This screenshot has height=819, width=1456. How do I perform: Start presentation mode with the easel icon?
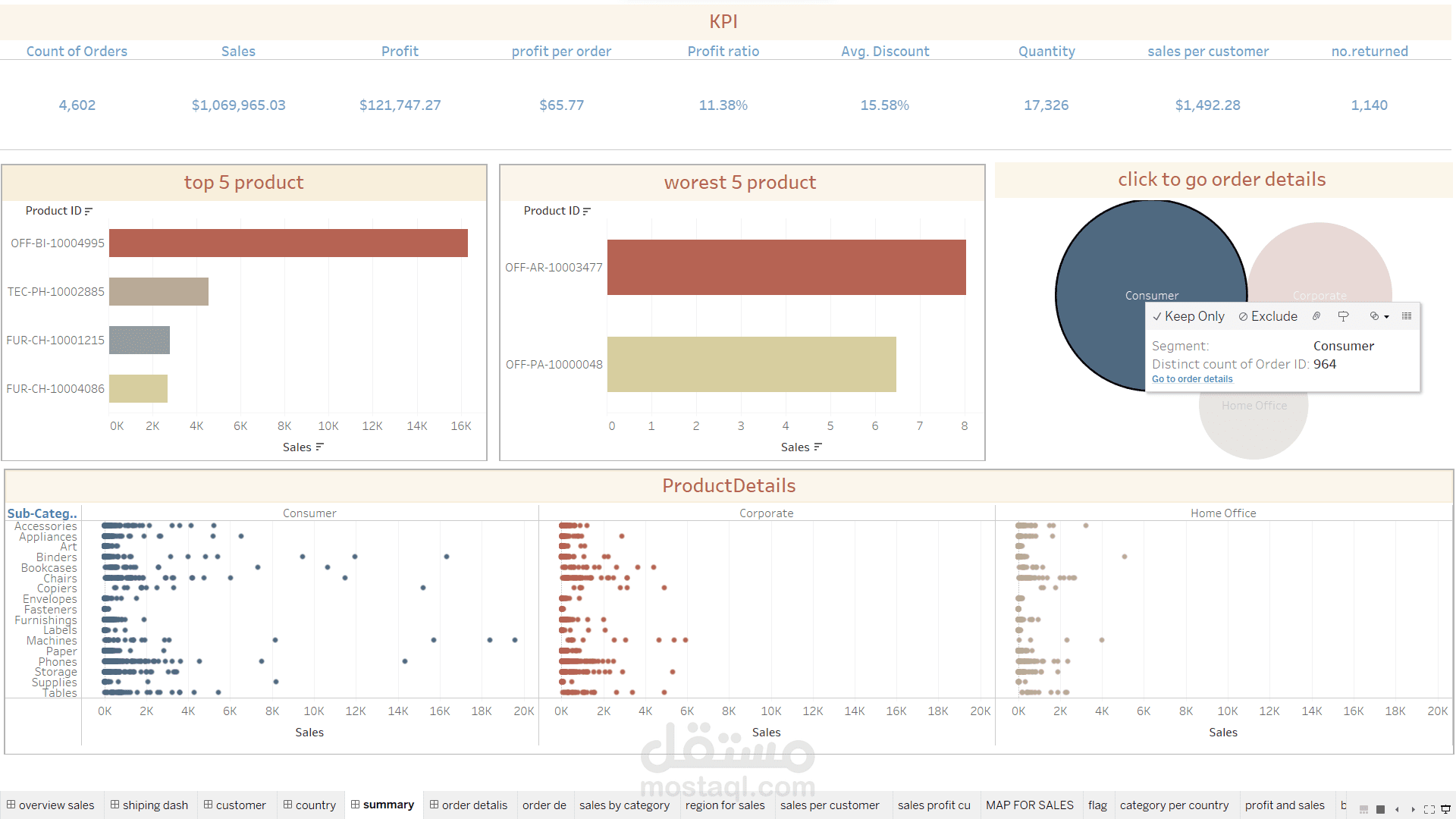[x=1445, y=809]
